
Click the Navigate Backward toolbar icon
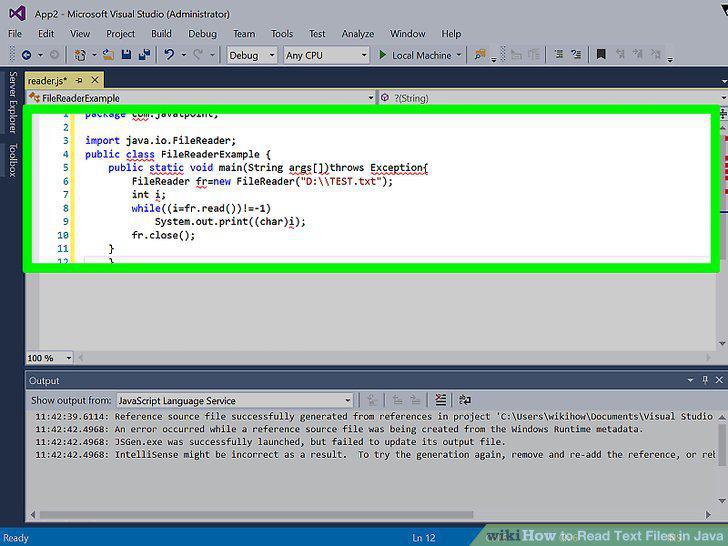26,55
